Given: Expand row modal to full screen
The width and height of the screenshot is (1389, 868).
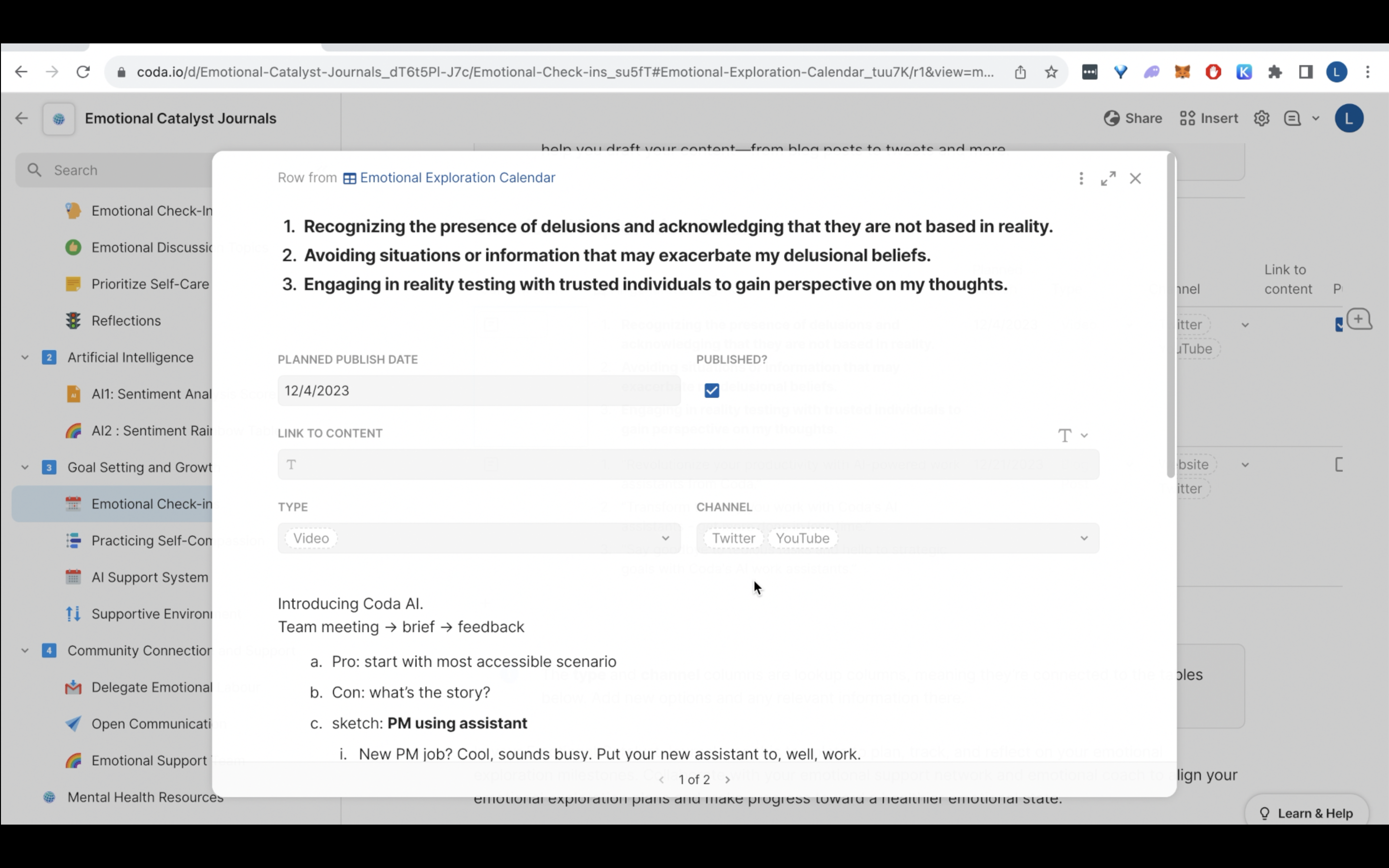Looking at the screenshot, I should point(1108,178).
